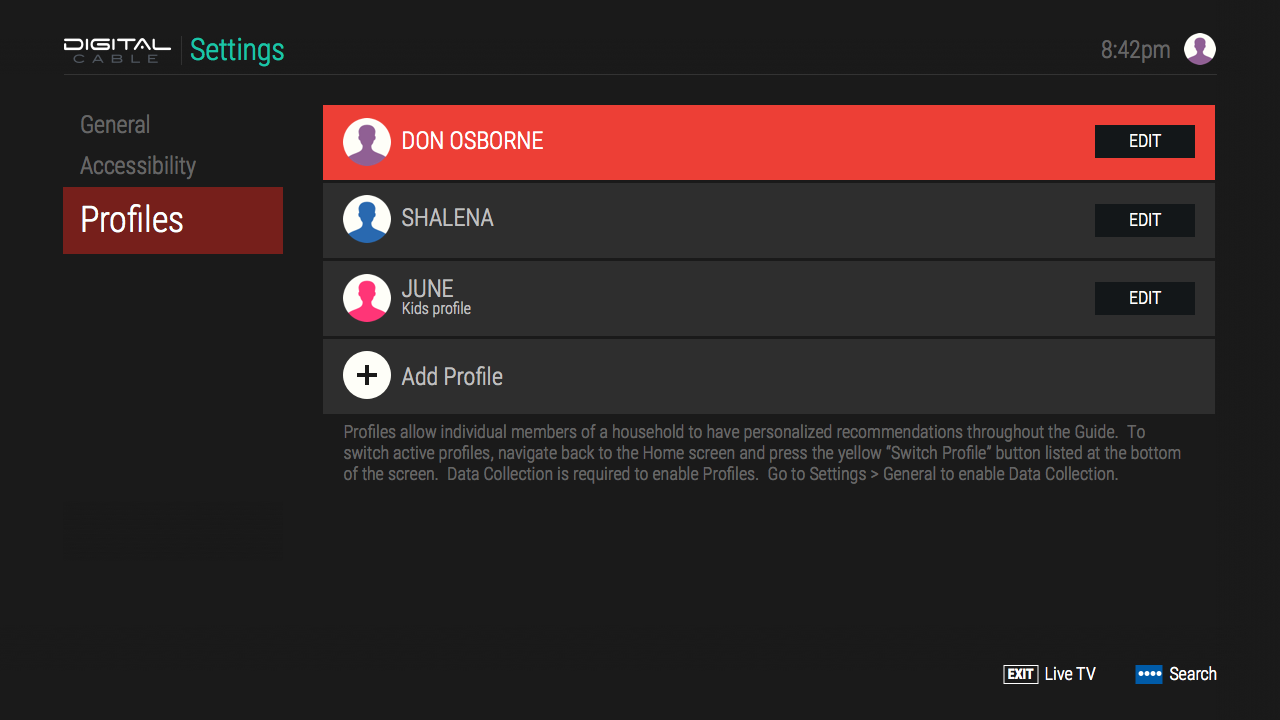This screenshot has width=1280, height=720.
Task: Edit June's kids profile
Action: point(1144,298)
